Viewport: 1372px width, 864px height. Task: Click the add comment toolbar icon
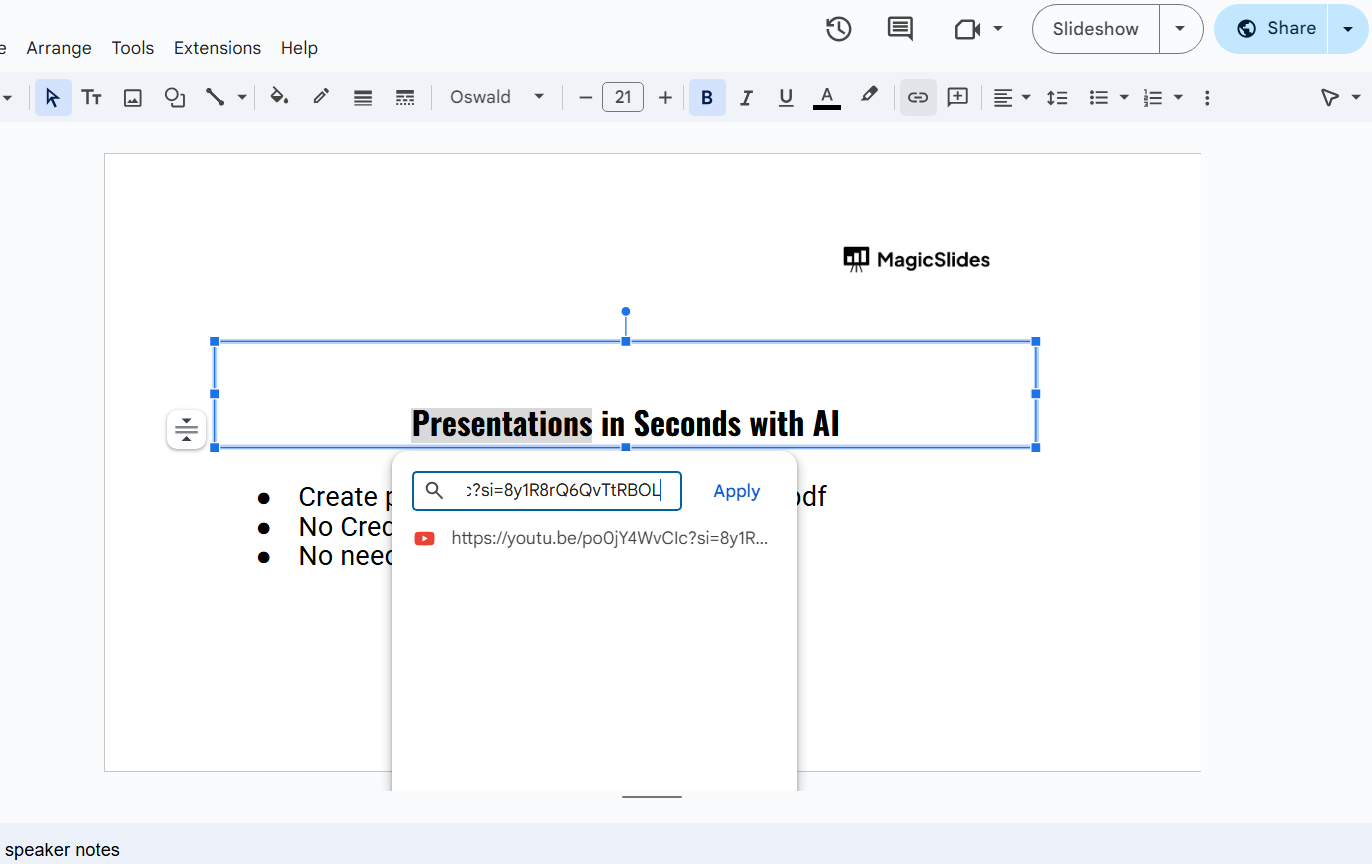(x=958, y=97)
